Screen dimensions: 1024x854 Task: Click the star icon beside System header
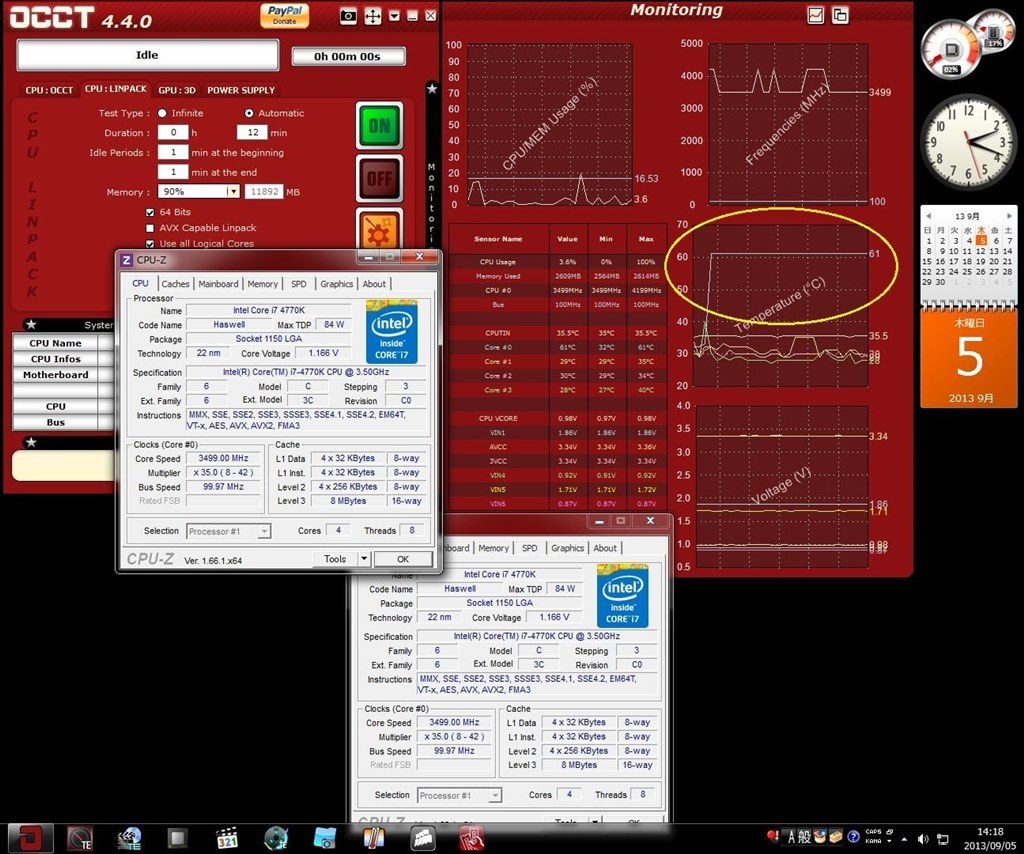31,324
